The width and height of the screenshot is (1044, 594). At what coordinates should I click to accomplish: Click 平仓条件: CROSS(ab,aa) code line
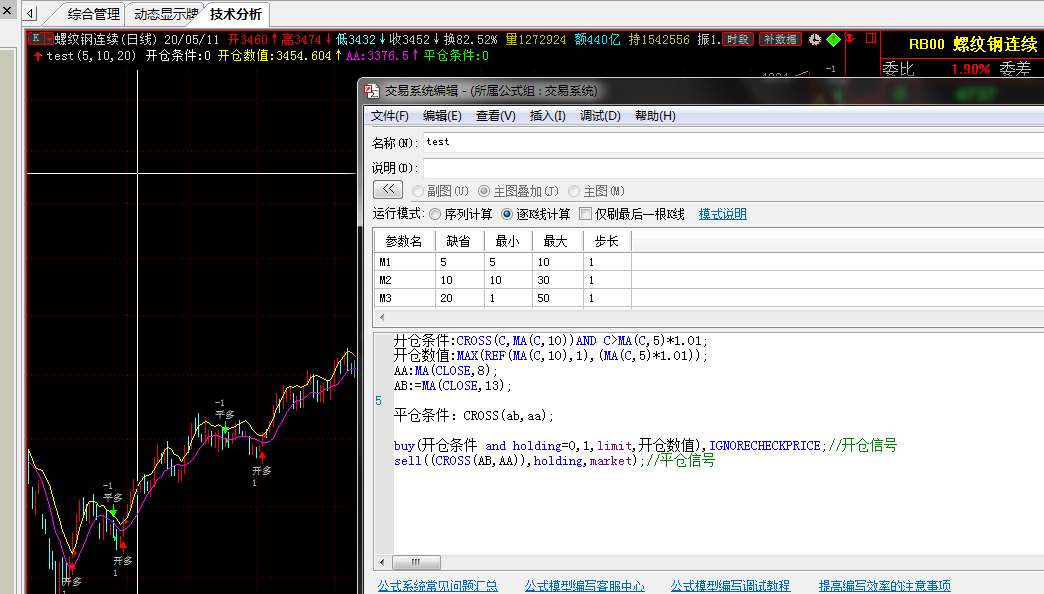473,416
